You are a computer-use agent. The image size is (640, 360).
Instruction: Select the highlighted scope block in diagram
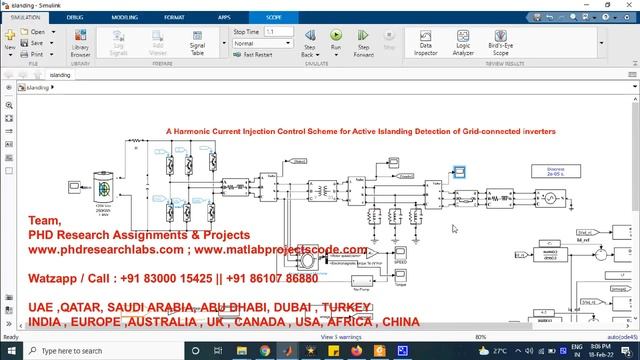(459, 172)
